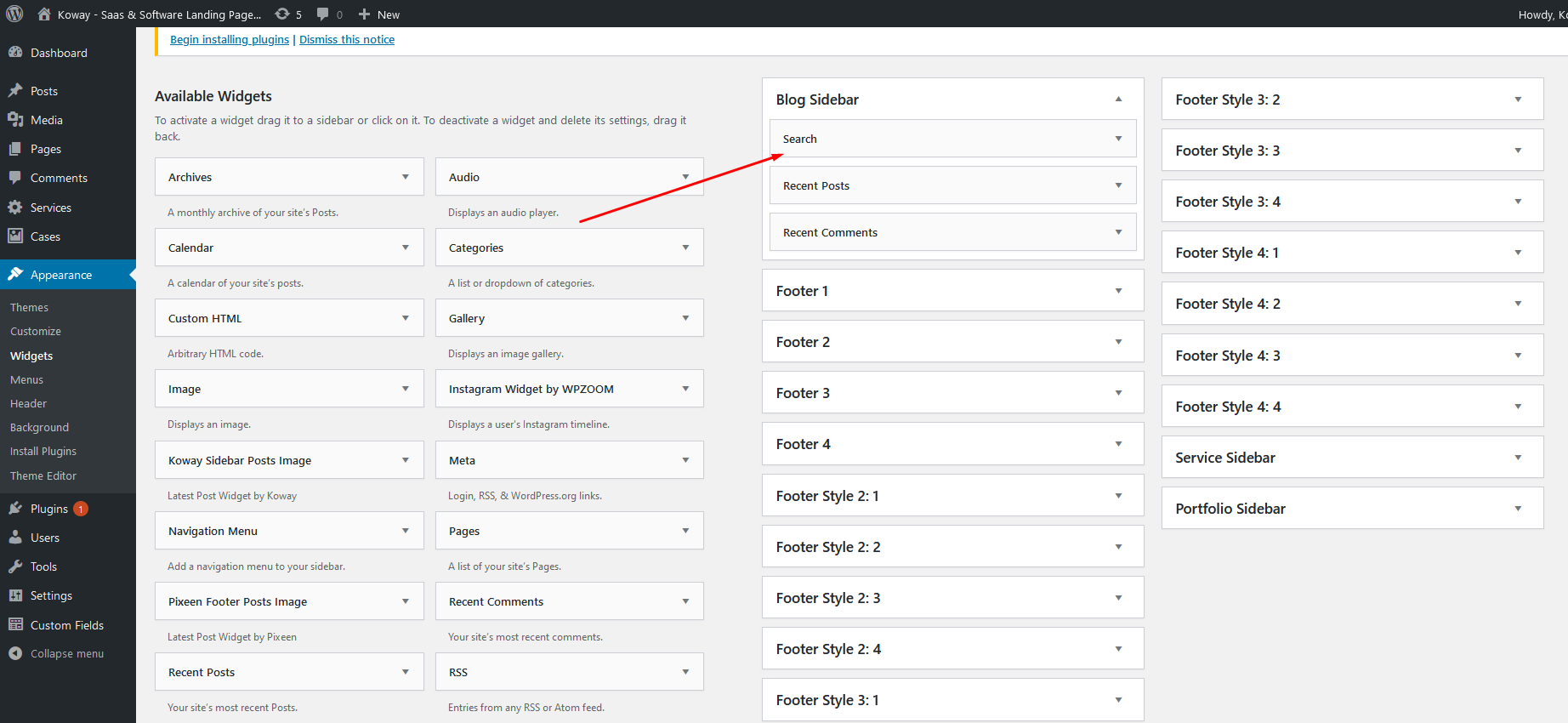
Task: Open the Koway site name link
Action: click(x=159, y=14)
